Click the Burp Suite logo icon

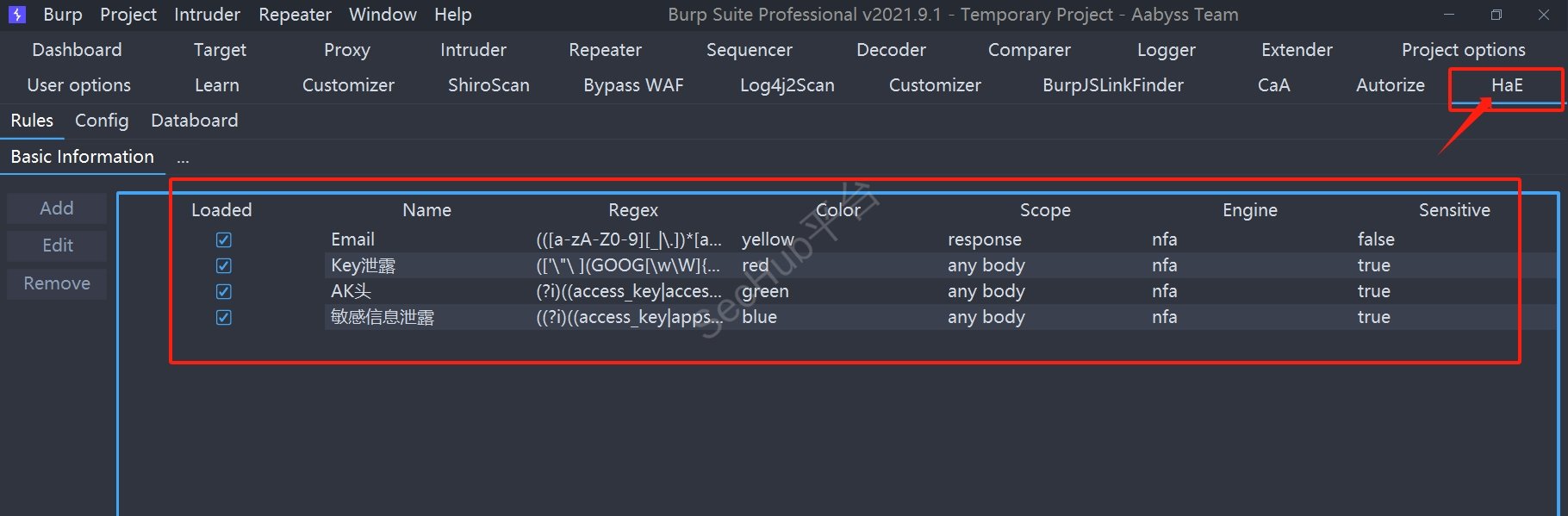pyautogui.click(x=17, y=15)
